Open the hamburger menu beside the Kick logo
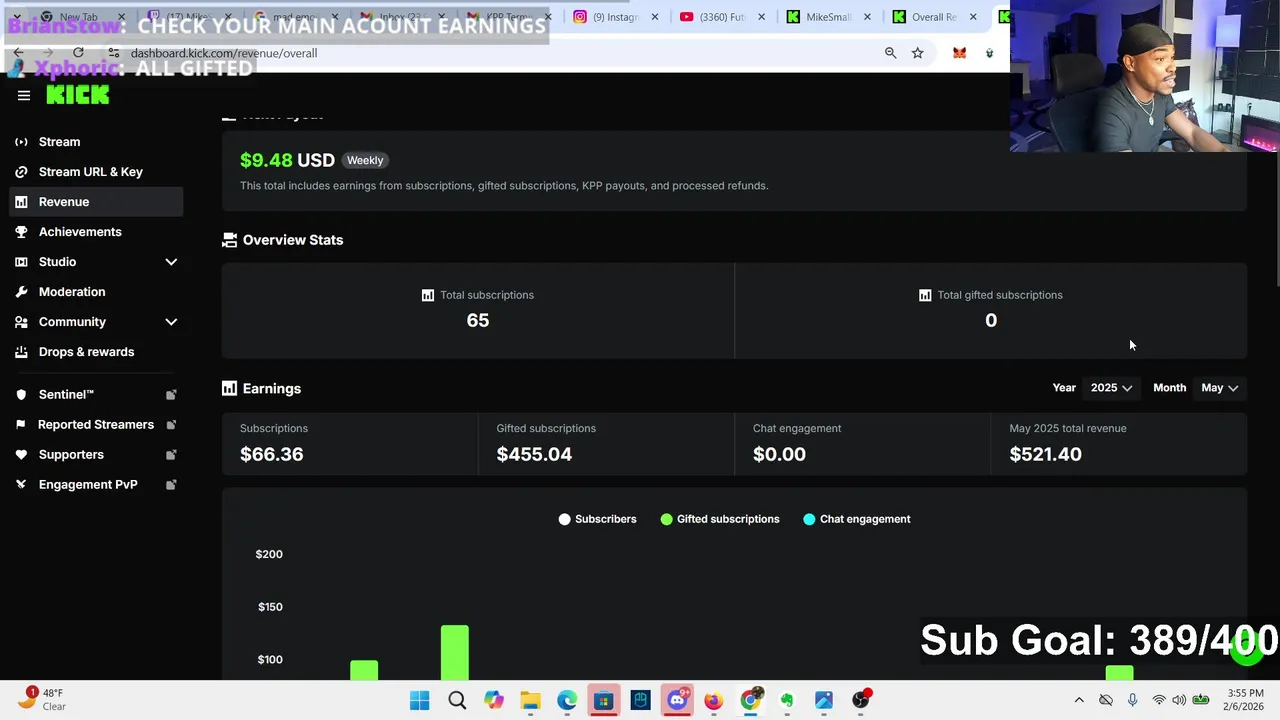 24,96
